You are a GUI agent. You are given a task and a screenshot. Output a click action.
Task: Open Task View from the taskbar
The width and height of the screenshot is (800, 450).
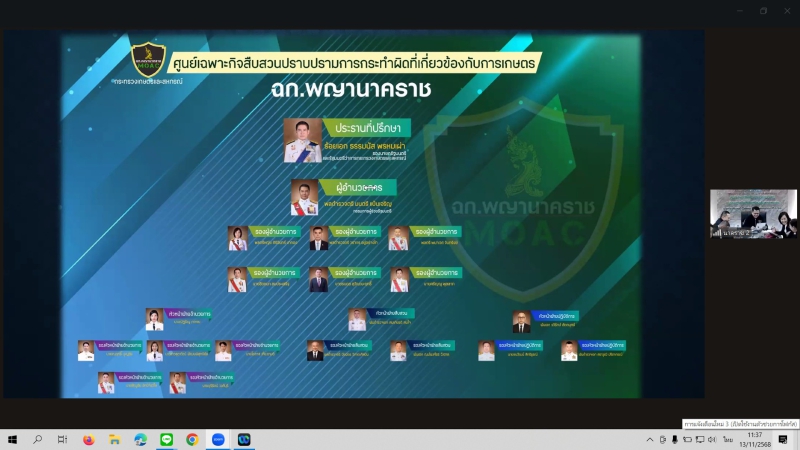click(62, 439)
